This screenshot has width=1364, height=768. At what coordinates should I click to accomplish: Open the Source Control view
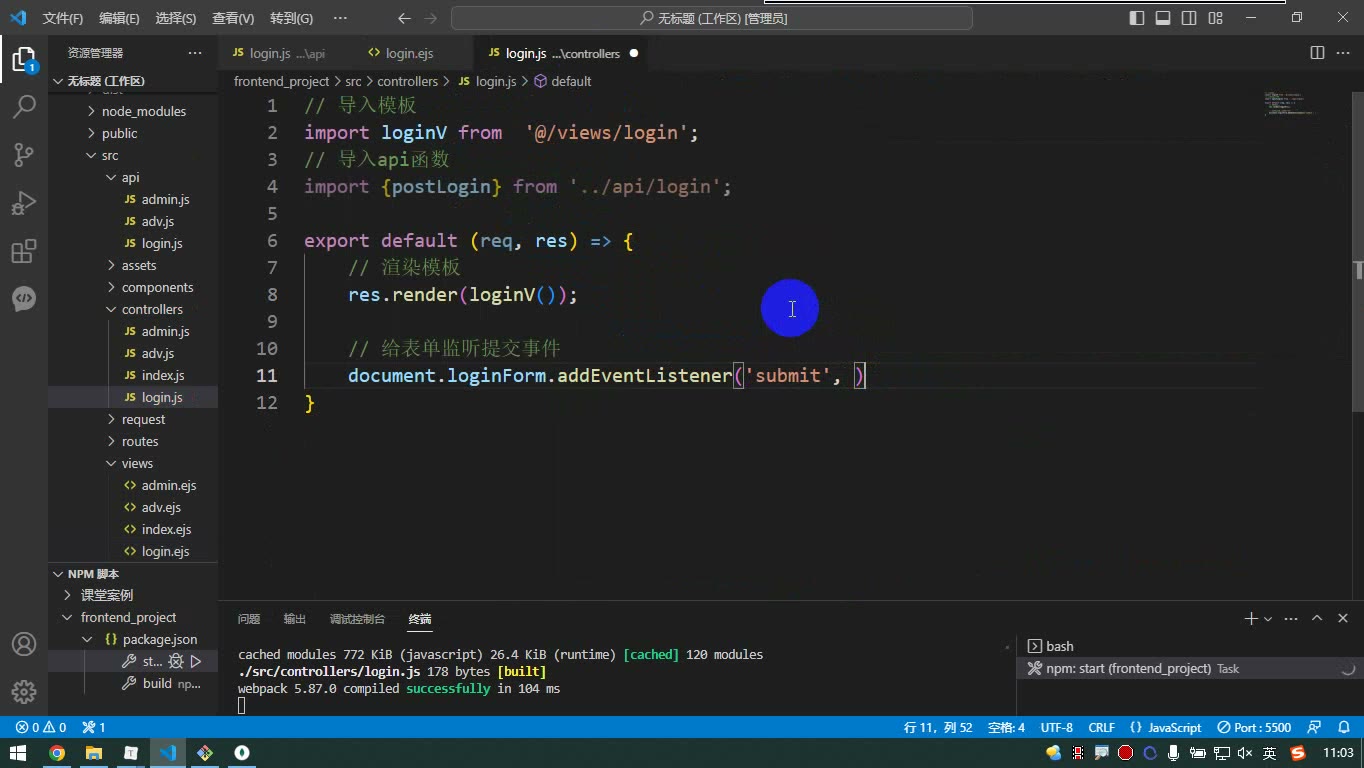point(24,154)
